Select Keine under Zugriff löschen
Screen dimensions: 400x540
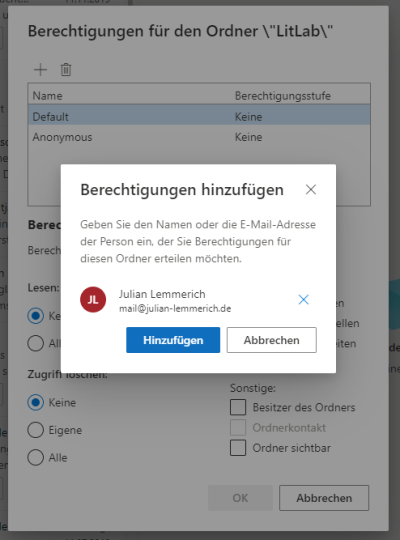pyautogui.click(x=35, y=403)
